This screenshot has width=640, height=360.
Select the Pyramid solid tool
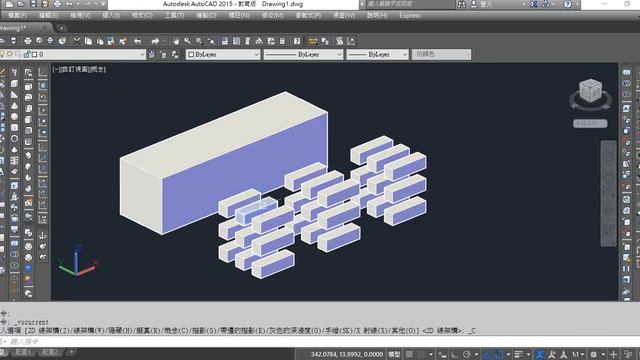tap(14, 150)
